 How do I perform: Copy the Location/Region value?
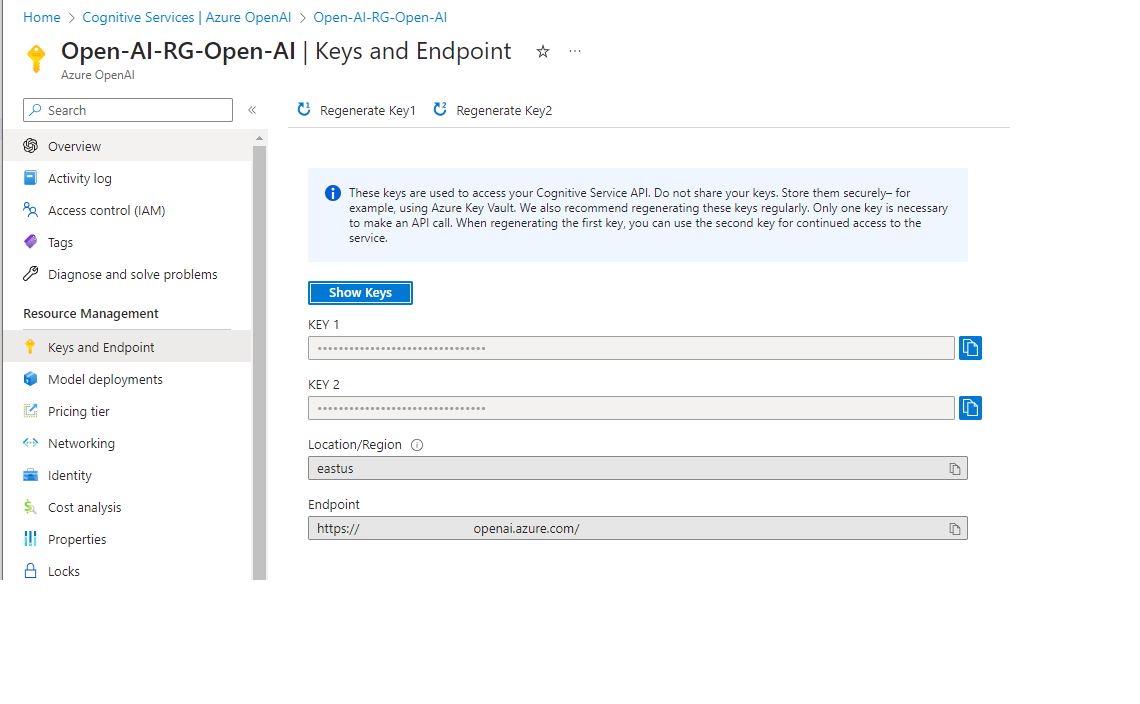tap(955, 469)
